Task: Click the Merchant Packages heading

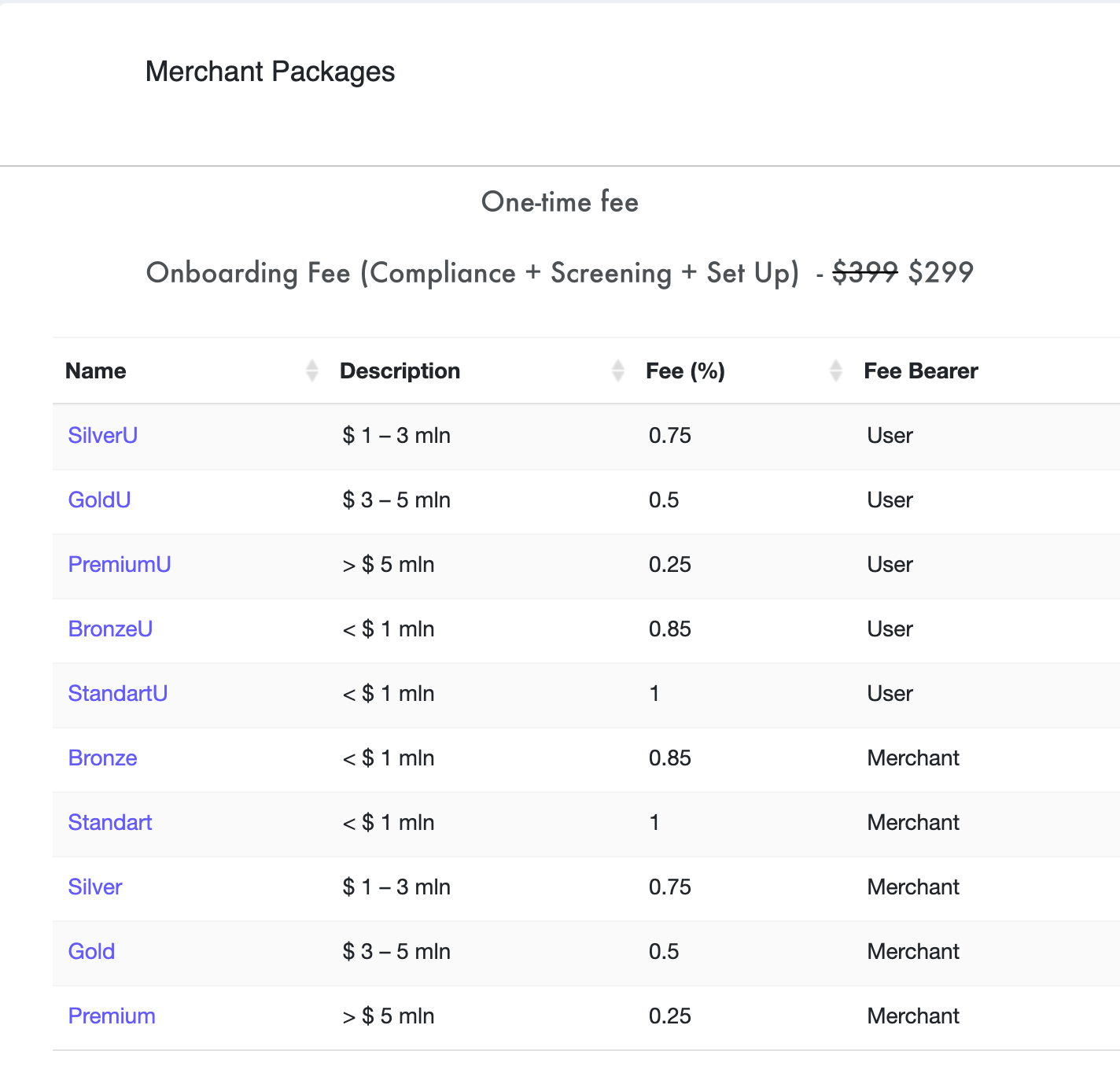Action: pos(270,72)
